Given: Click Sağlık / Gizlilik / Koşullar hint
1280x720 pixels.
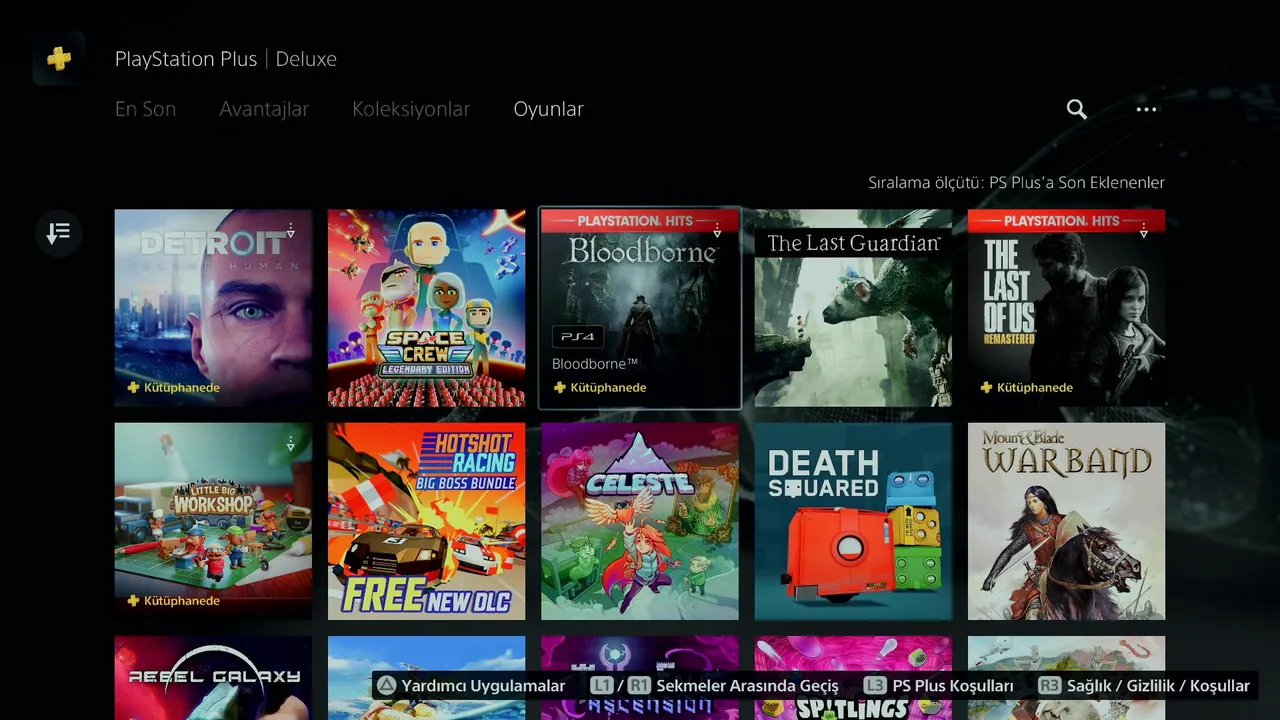Looking at the screenshot, I should pyautogui.click(x=1158, y=686).
